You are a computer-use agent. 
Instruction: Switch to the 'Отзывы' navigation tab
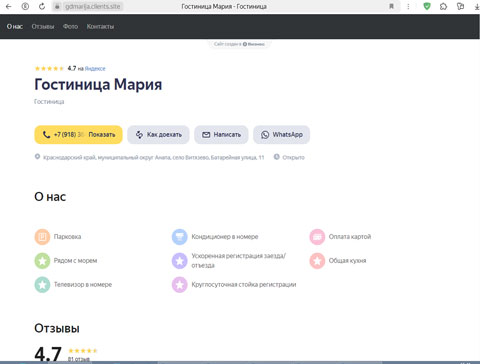(43, 26)
